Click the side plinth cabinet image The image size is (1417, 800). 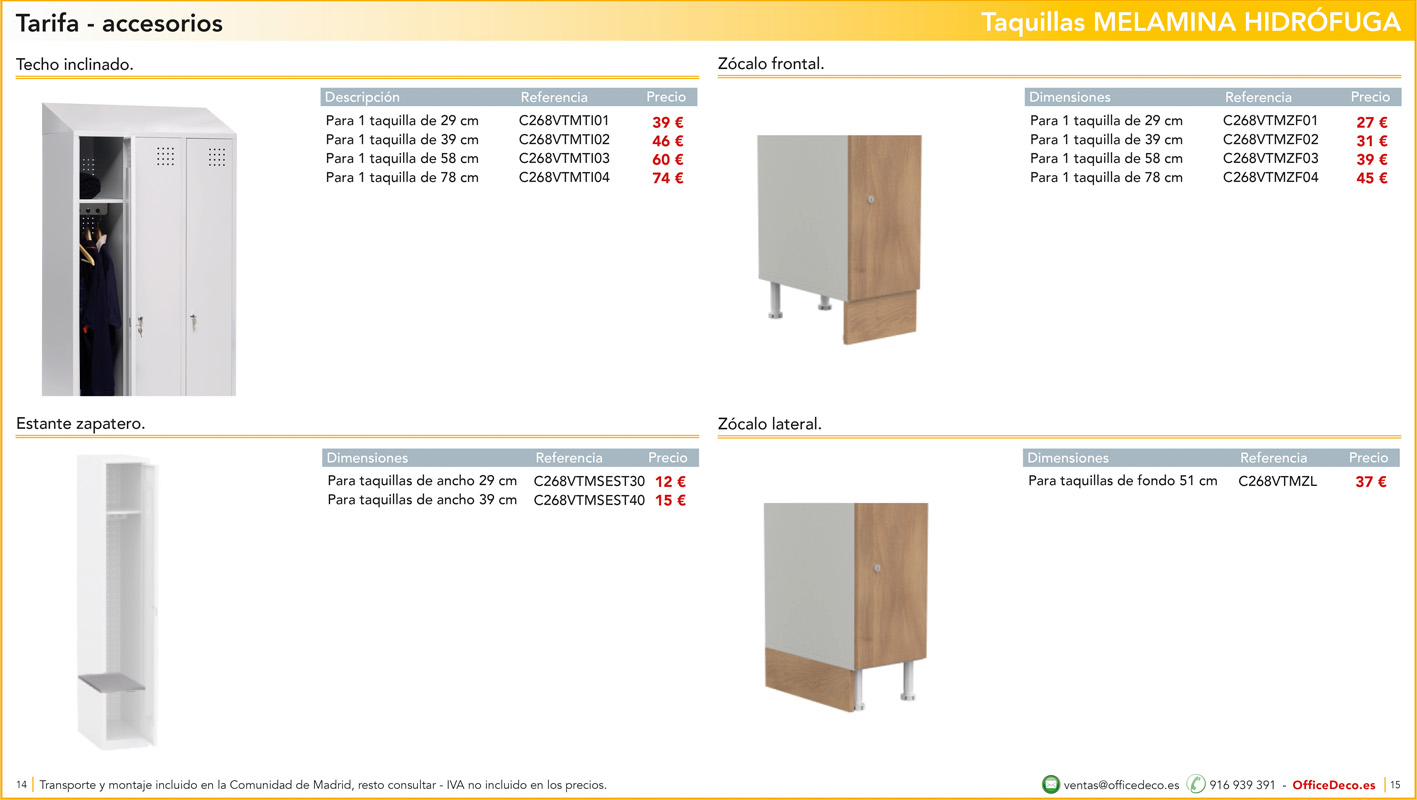click(x=845, y=606)
